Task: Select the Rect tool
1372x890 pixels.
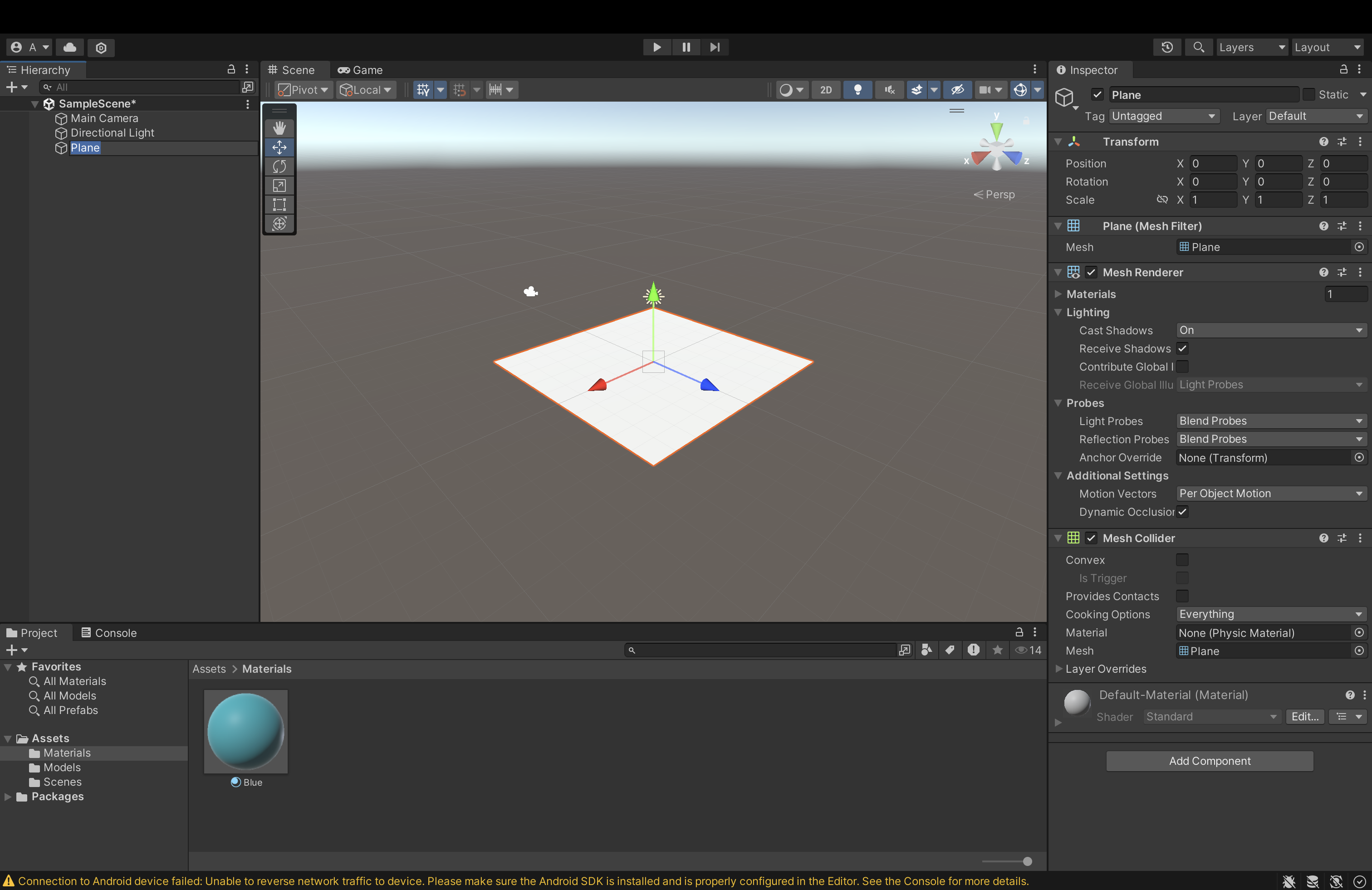Action: (x=279, y=205)
